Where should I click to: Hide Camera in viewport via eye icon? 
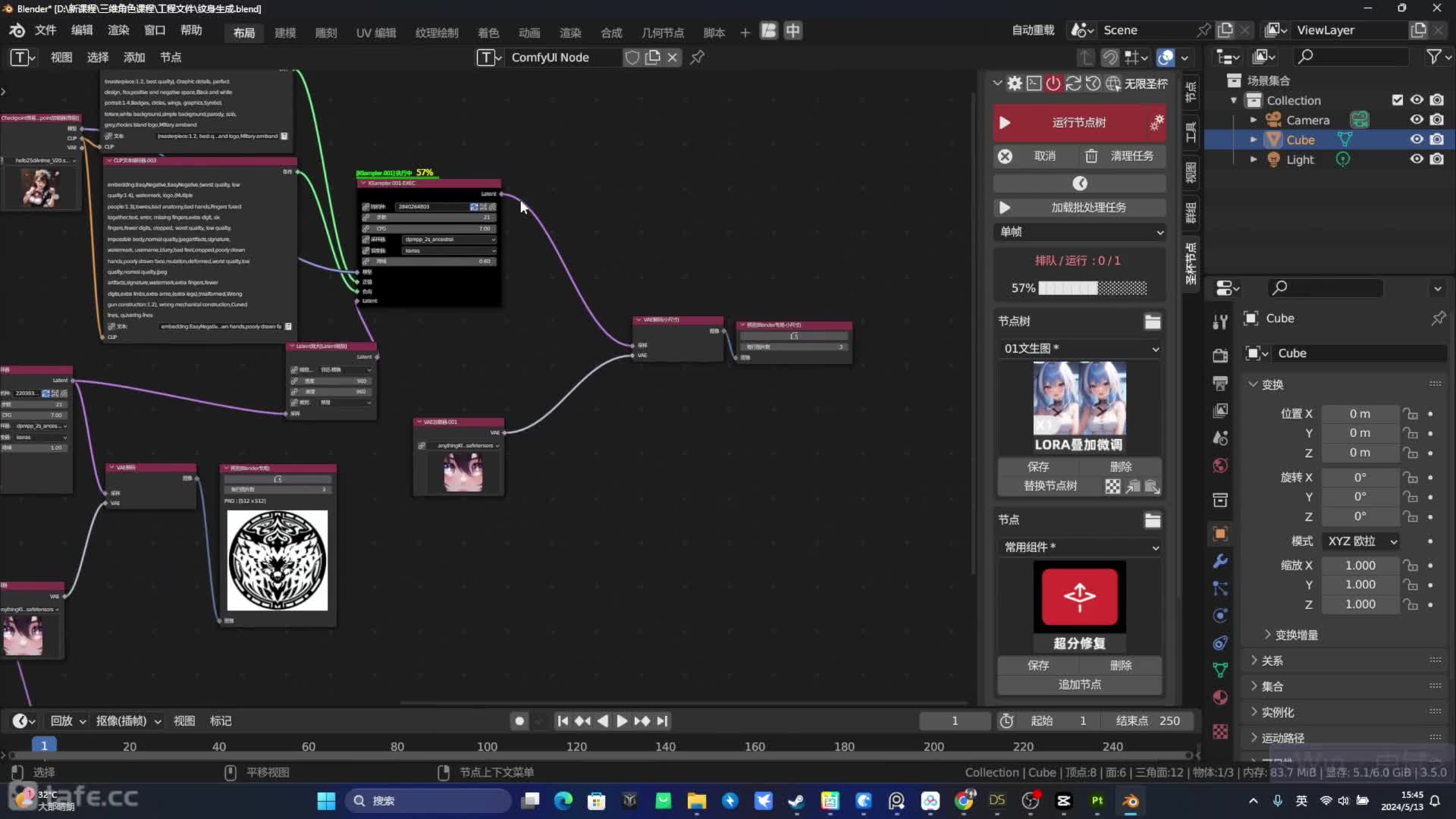1417,120
